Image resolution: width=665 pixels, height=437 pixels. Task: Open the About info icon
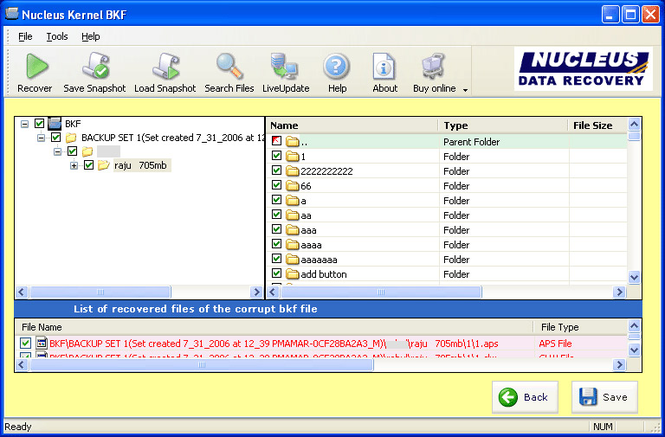pyautogui.click(x=384, y=66)
